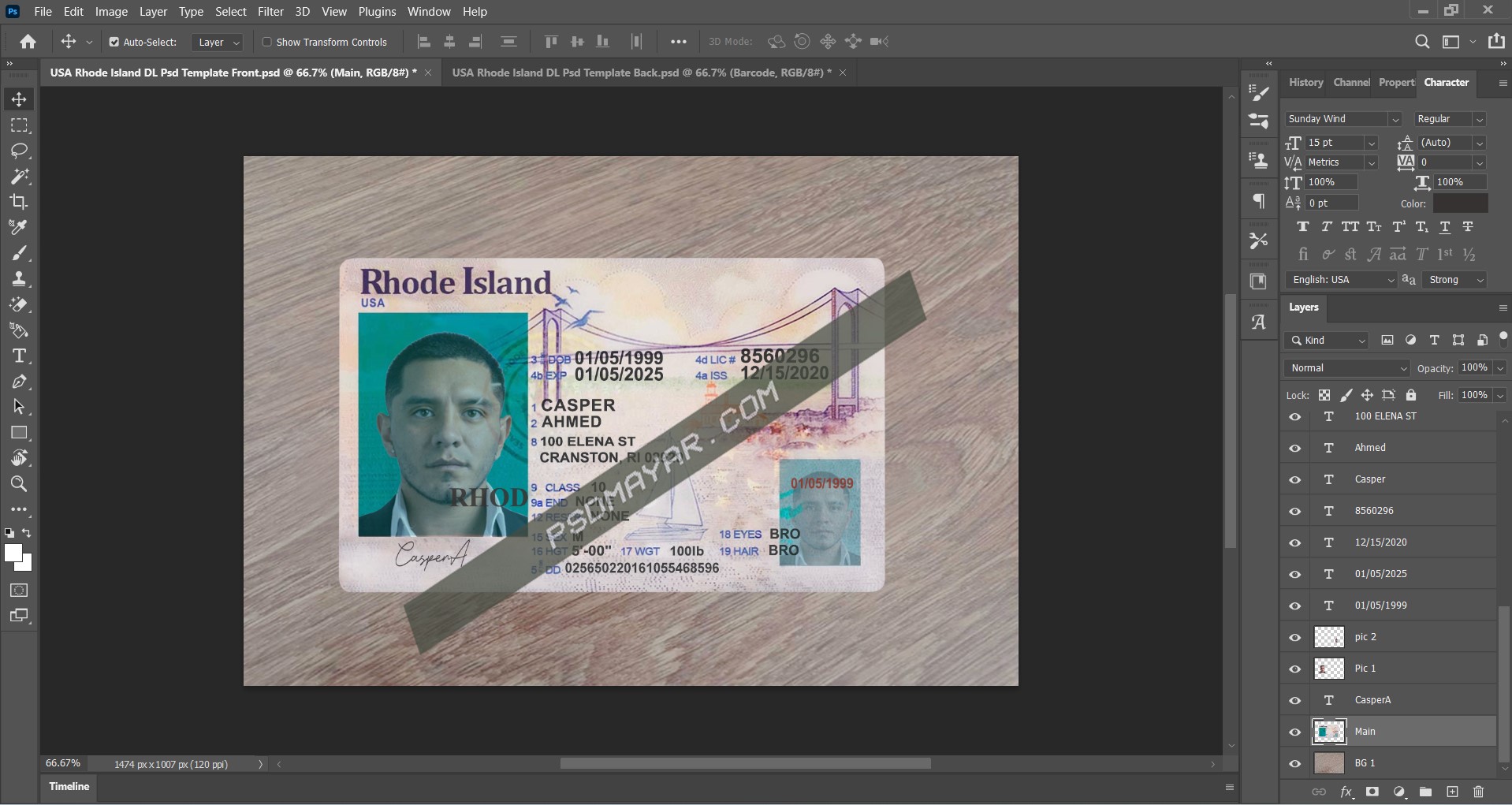This screenshot has width=1512, height=805.
Task: Toggle the lock-all padlock in Layers
Action: (x=1411, y=395)
